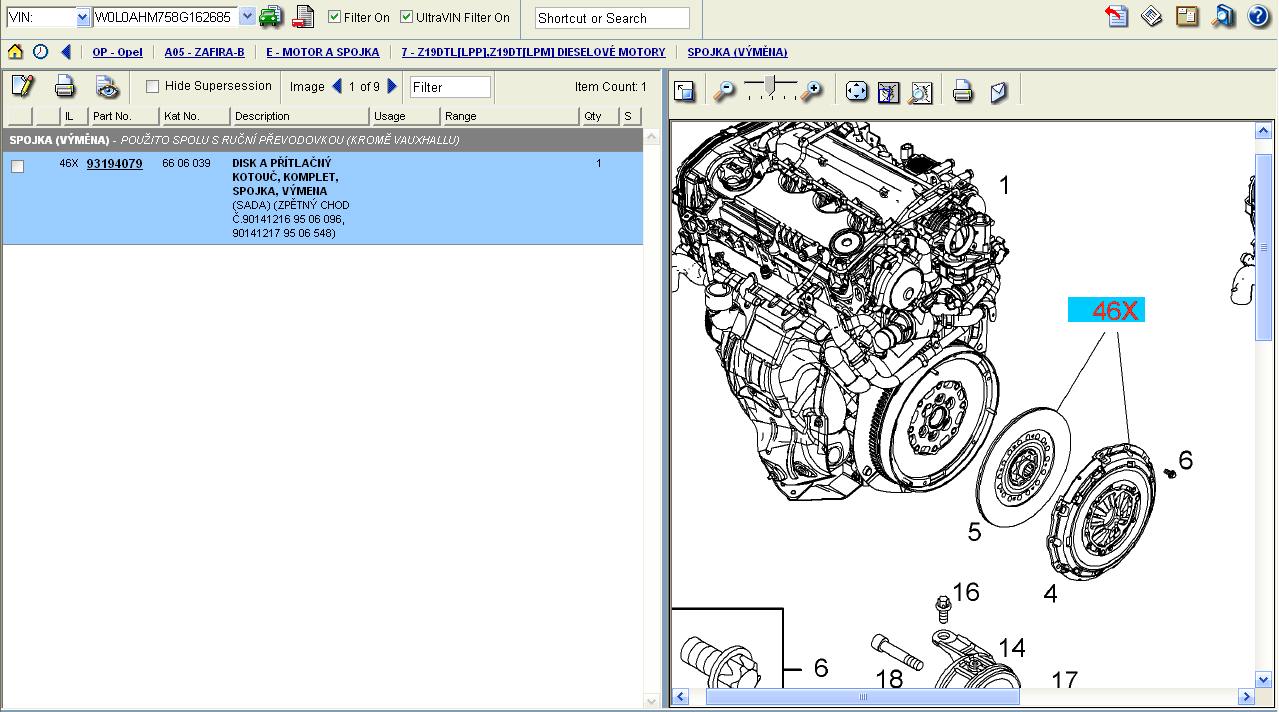The height and width of the screenshot is (712, 1279).
Task: Open E - MOTOR A SPOJKA breadcrumb link
Action: point(322,52)
